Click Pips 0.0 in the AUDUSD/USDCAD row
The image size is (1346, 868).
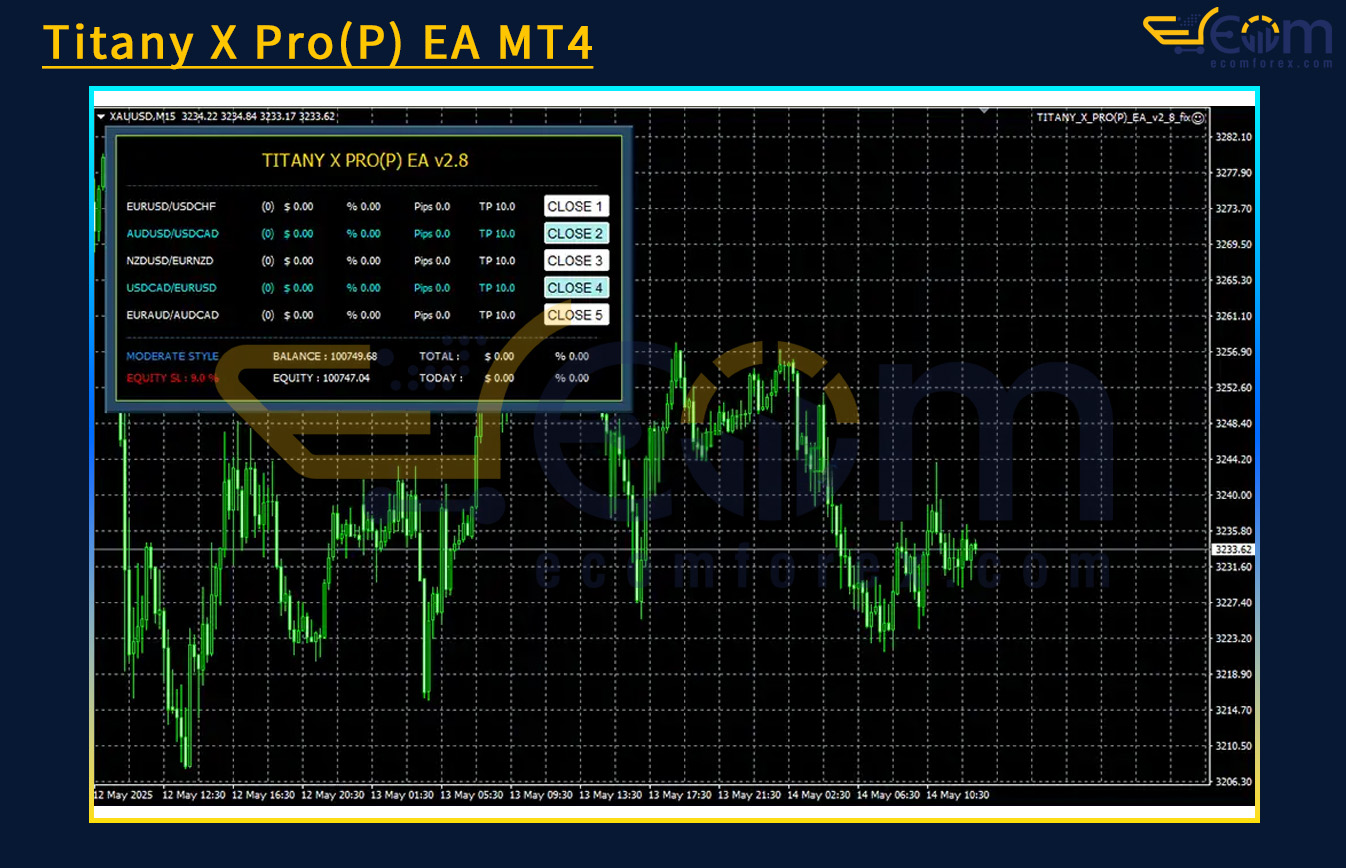point(432,234)
